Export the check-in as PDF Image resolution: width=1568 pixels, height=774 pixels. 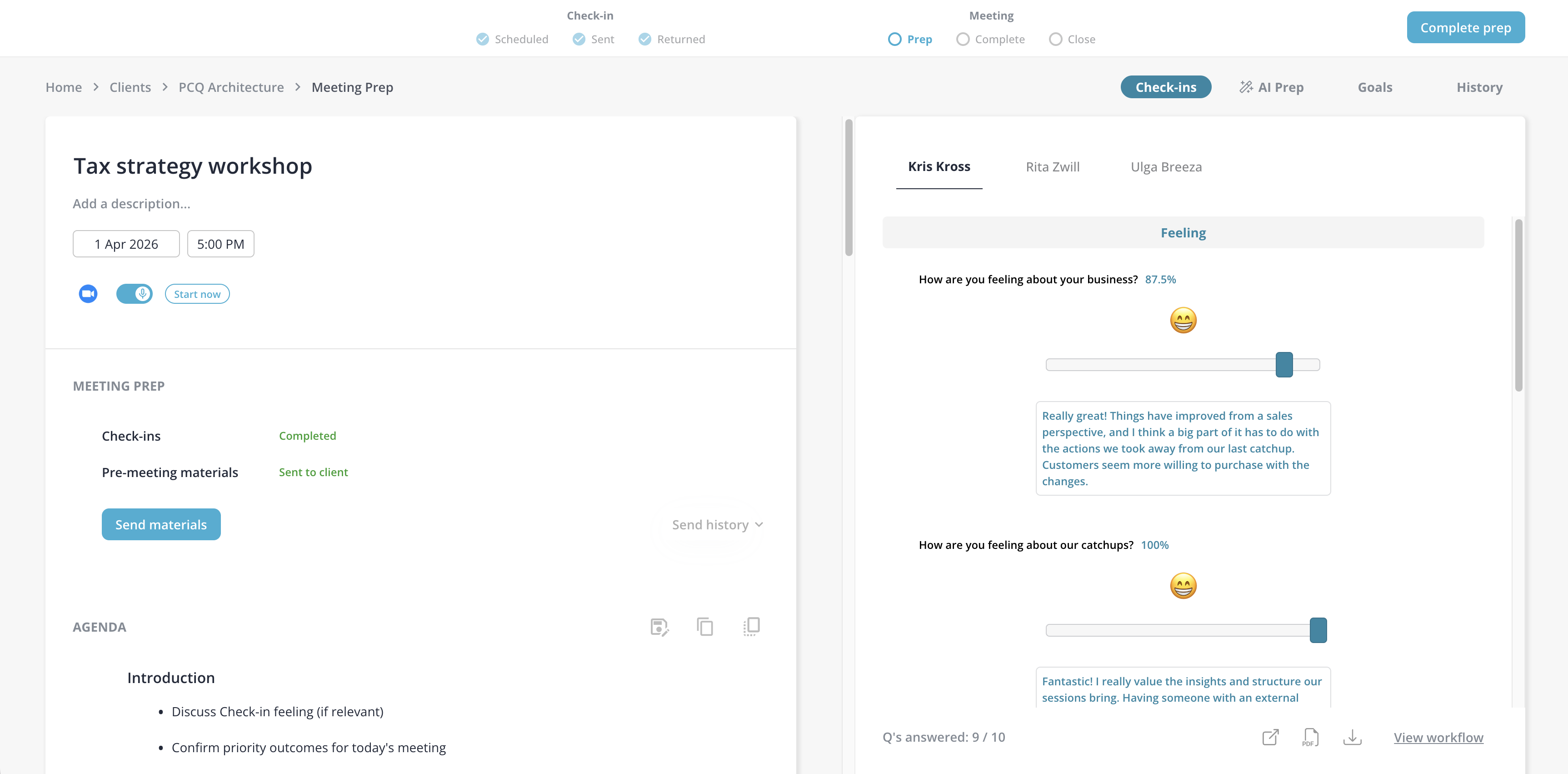click(1310, 737)
